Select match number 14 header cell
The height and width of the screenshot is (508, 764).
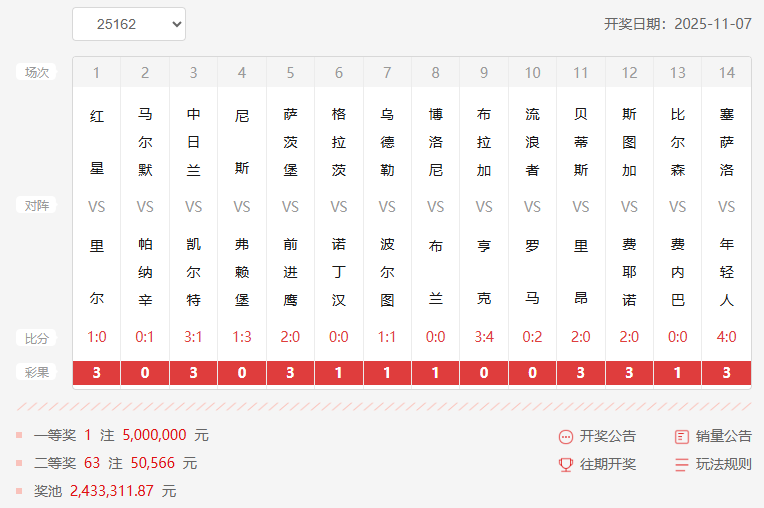click(x=726, y=73)
